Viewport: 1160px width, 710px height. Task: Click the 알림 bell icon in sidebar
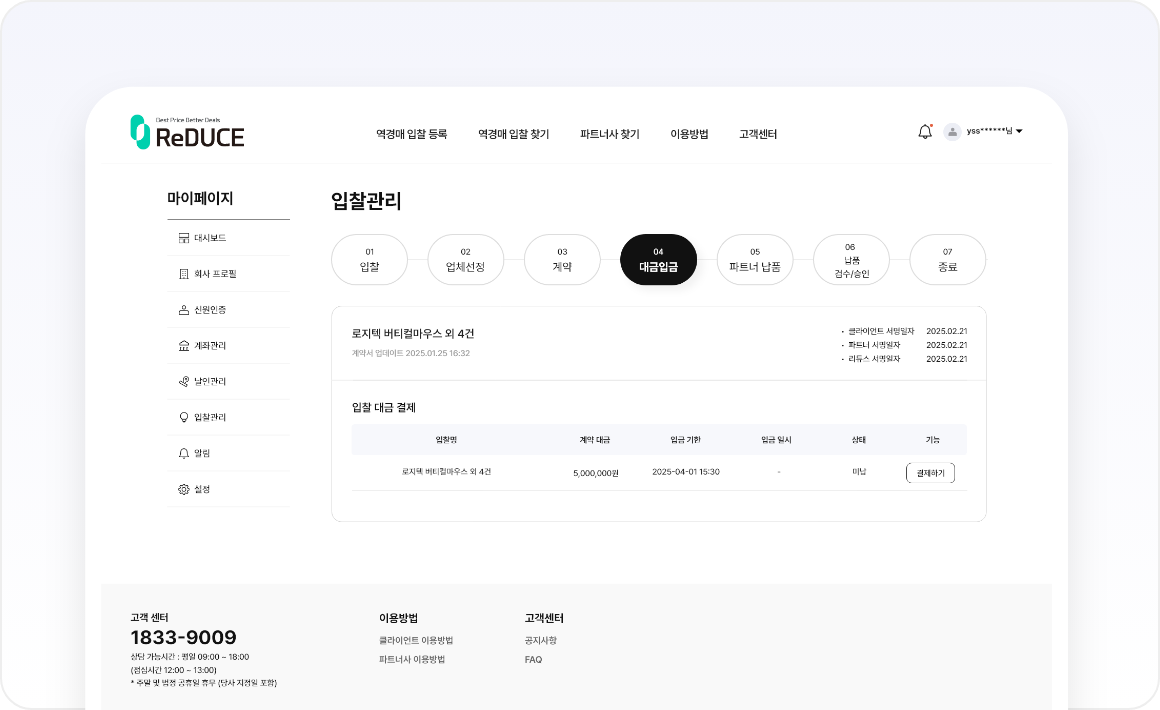pyautogui.click(x=183, y=453)
